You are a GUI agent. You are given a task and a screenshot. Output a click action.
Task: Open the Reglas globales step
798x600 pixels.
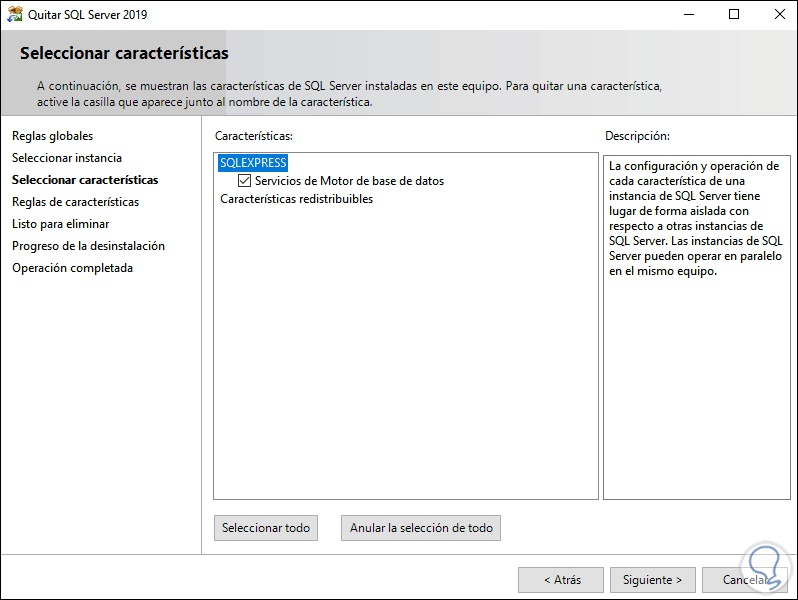point(52,136)
